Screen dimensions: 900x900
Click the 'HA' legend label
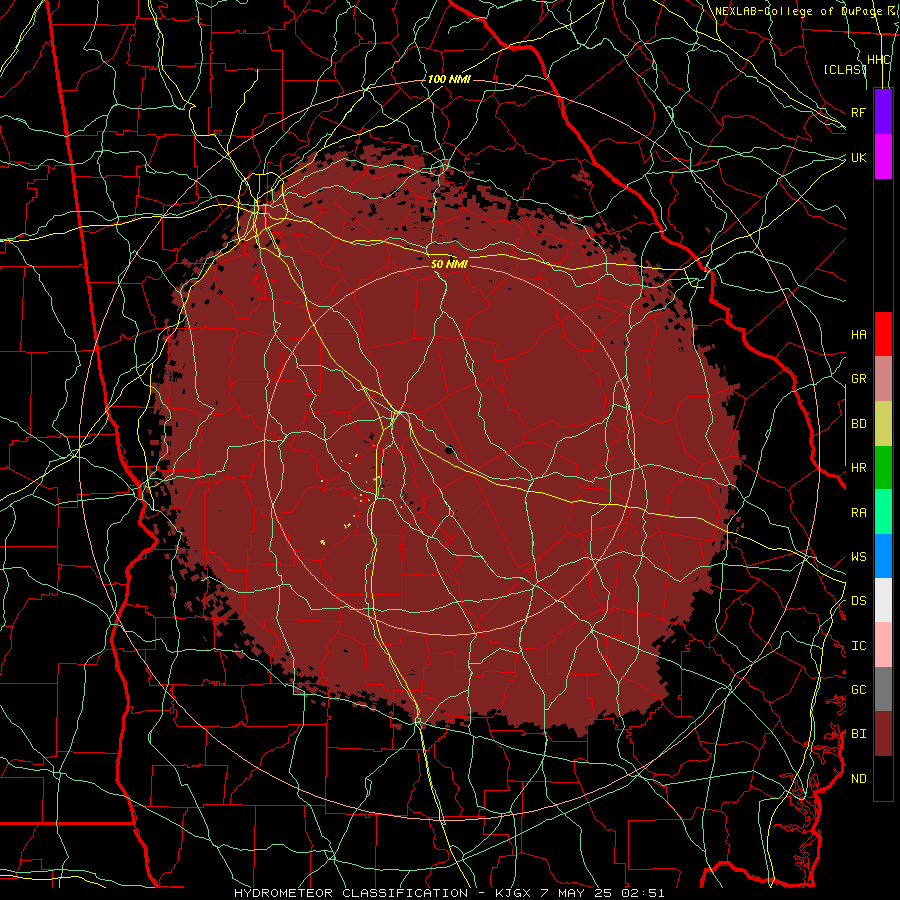(858, 335)
